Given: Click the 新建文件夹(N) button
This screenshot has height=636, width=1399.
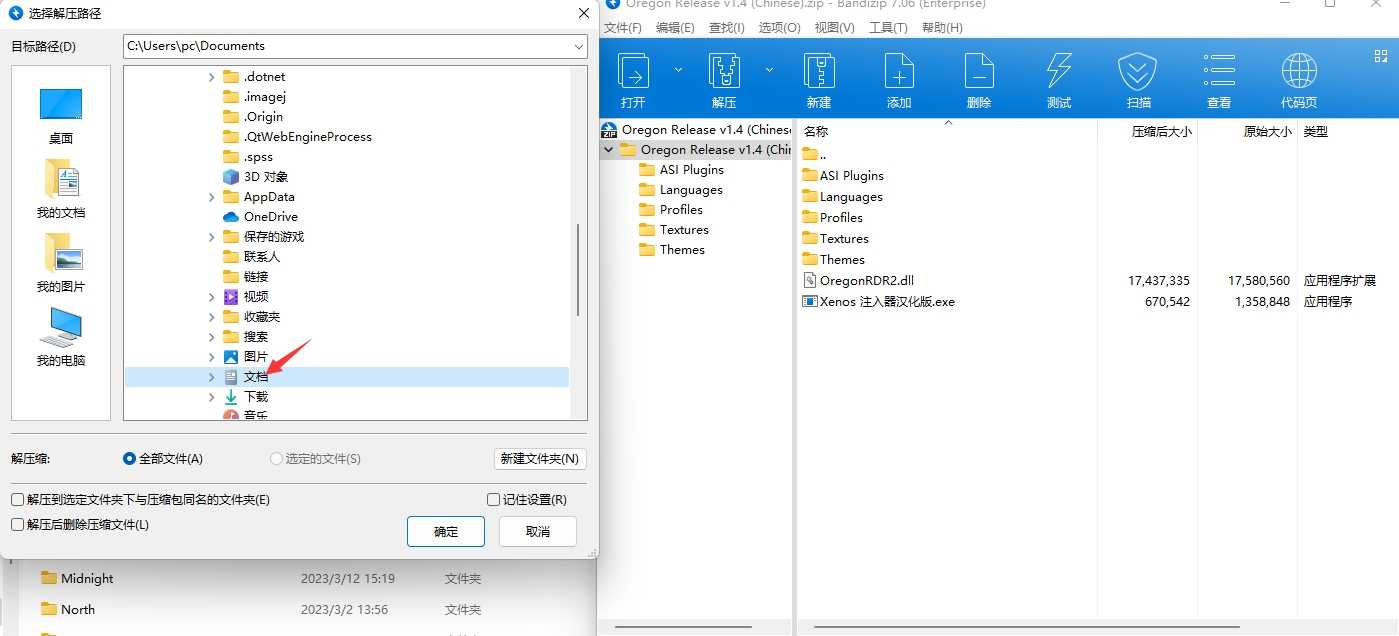Looking at the screenshot, I should [x=540, y=459].
